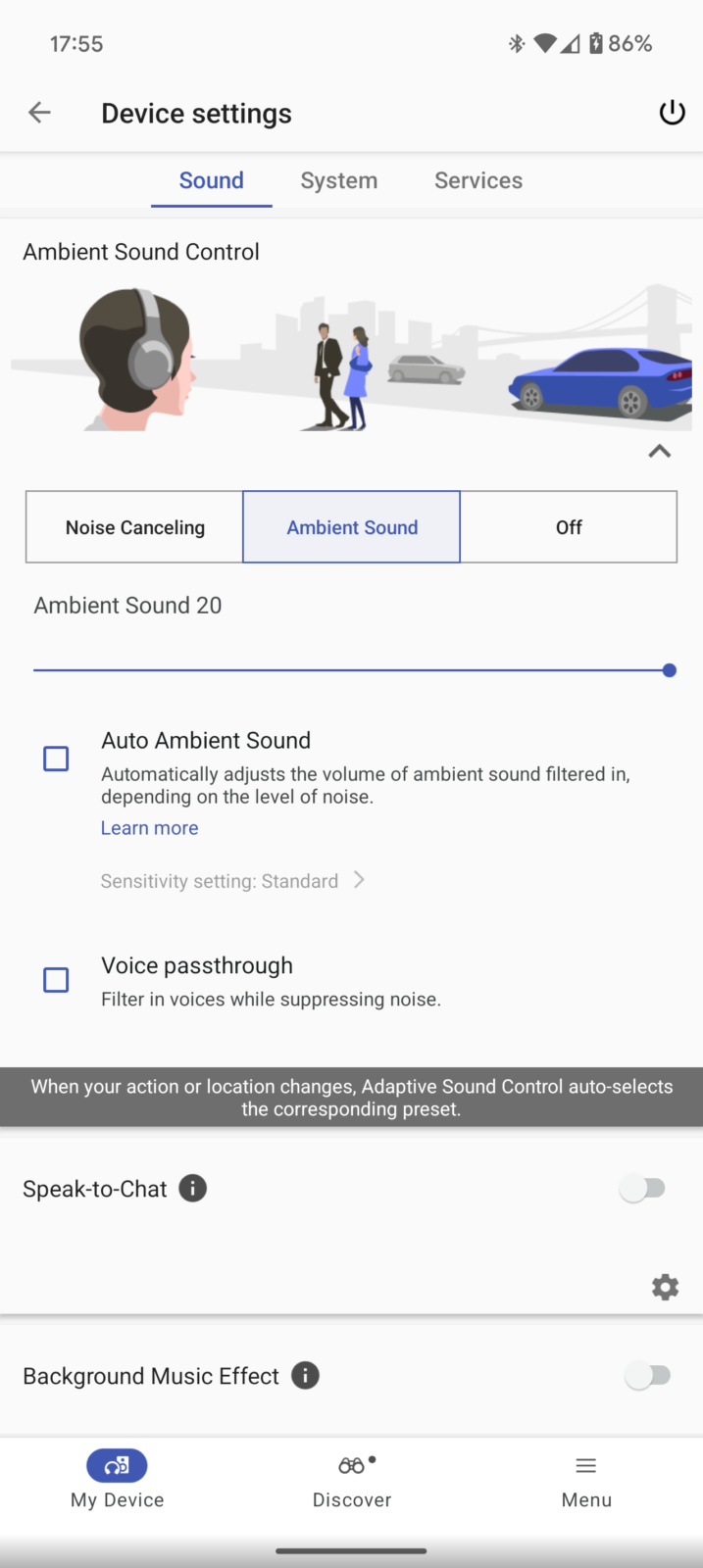Click the Learn more link
Image resolution: width=703 pixels, height=1568 pixels.
click(150, 828)
